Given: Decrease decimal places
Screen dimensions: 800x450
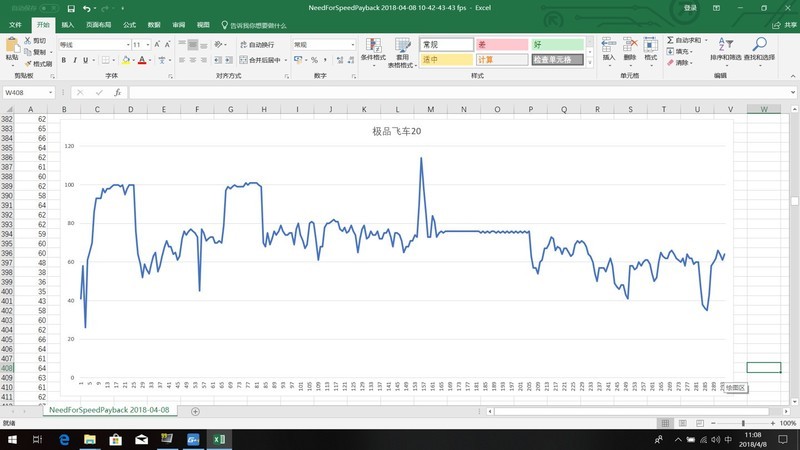Looking at the screenshot, I should pos(351,60).
